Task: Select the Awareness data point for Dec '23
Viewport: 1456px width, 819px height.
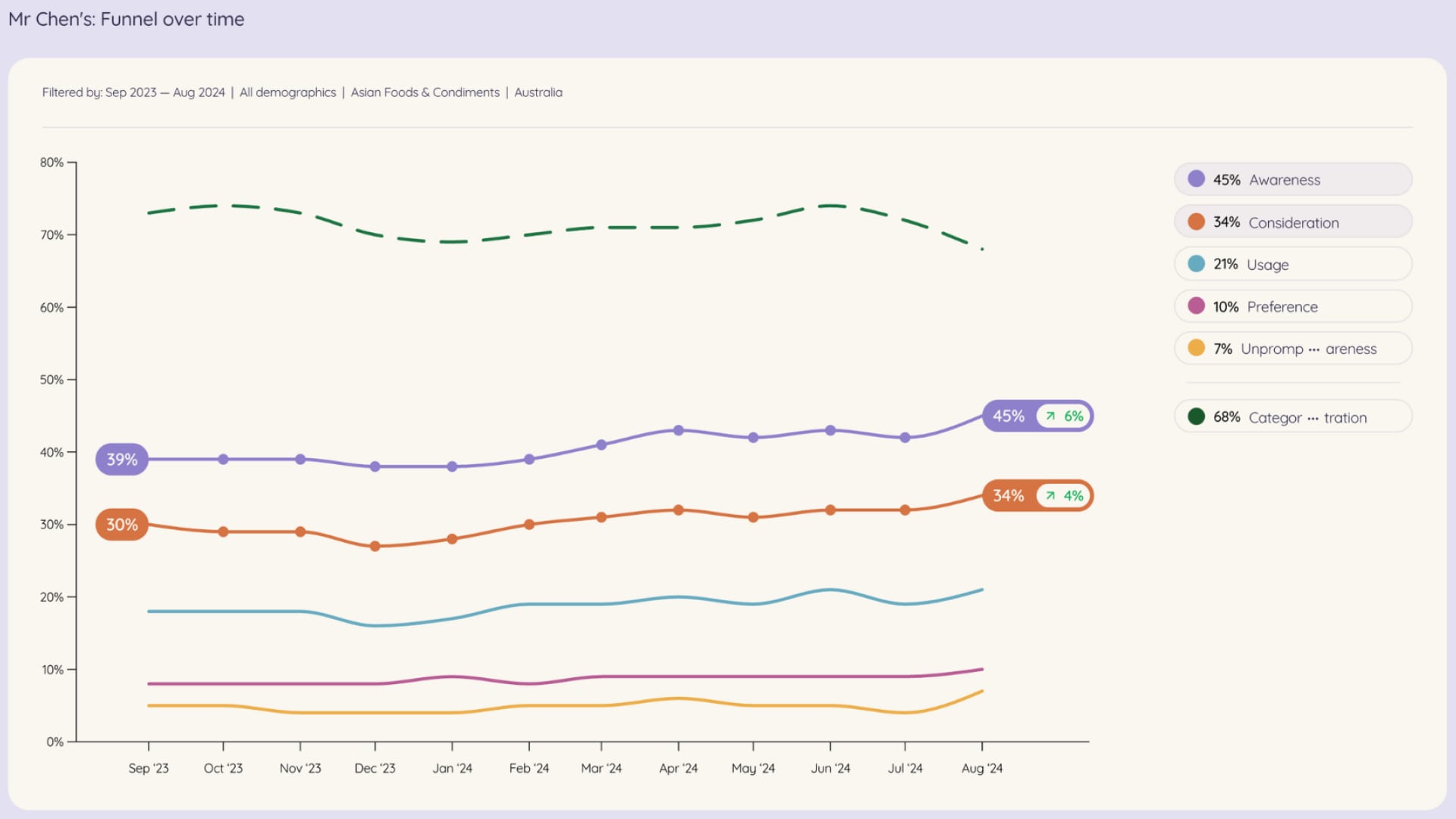Action: tap(375, 467)
